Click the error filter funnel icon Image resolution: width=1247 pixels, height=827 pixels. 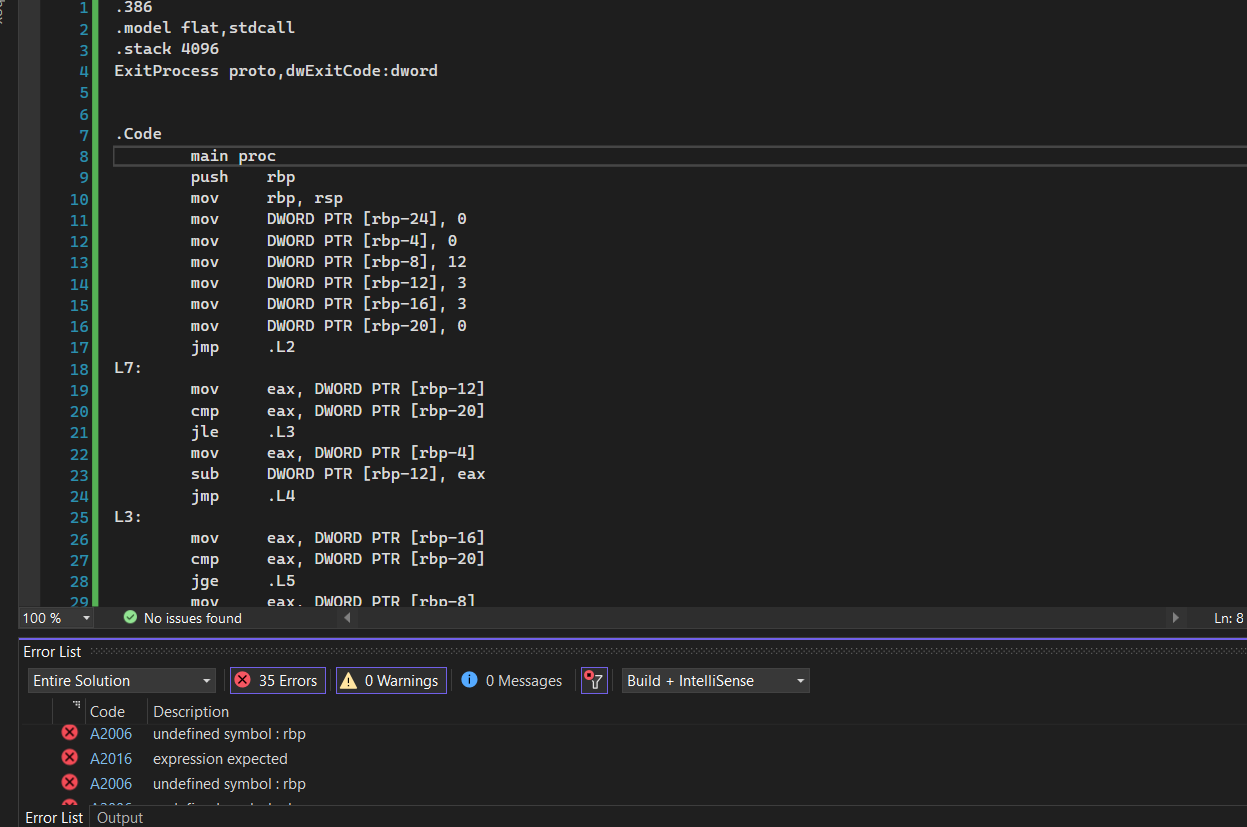(x=594, y=681)
